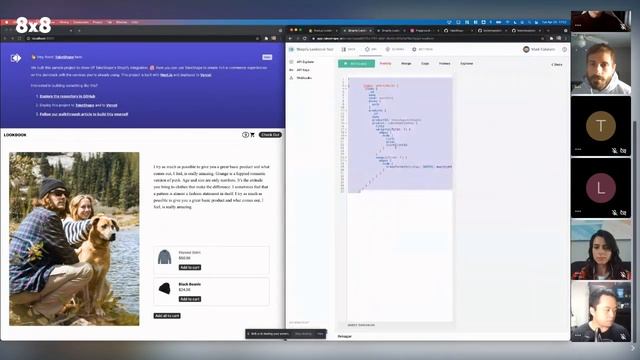
Task: Hide the screen-sharing notification bar
Action: click(x=320, y=334)
